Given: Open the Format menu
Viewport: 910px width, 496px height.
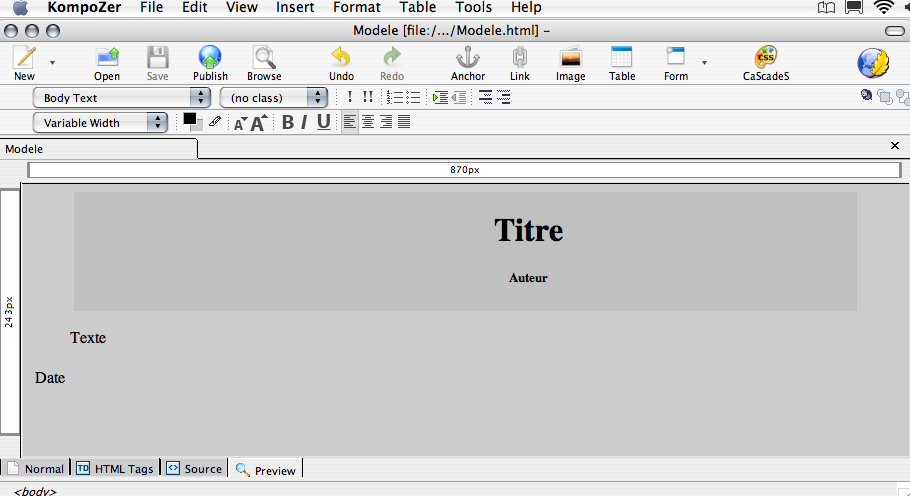Looking at the screenshot, I should click(x=356, y=7).
